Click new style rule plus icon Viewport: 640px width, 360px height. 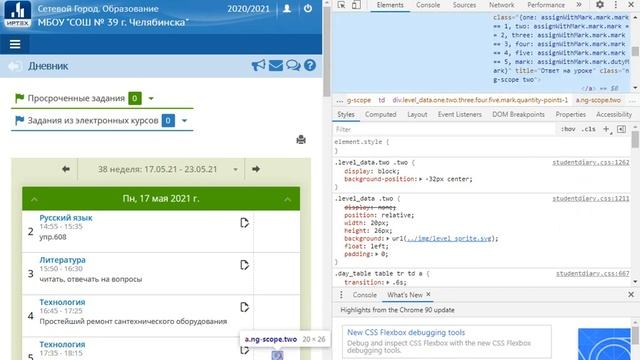[607, 129]
